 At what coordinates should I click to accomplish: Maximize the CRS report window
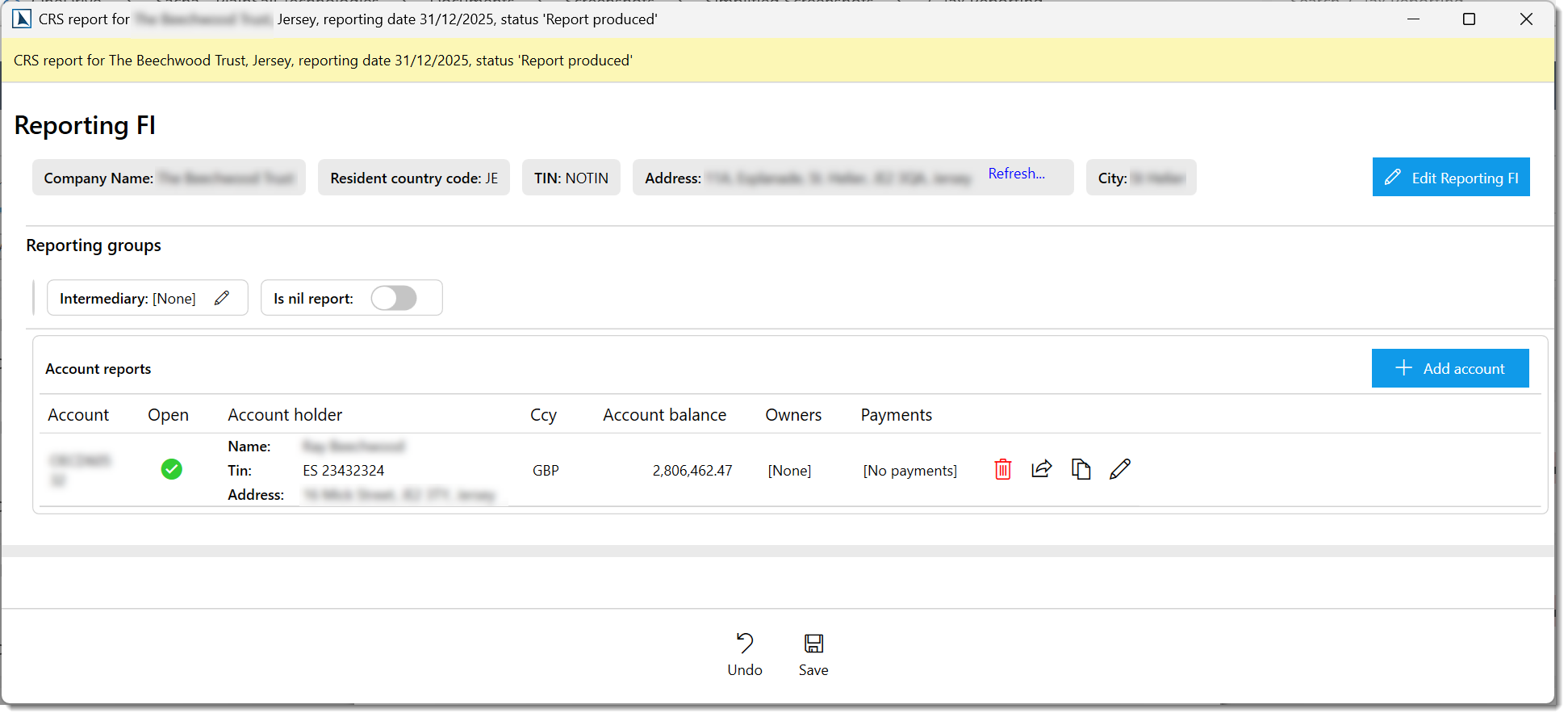(1469, 19)
